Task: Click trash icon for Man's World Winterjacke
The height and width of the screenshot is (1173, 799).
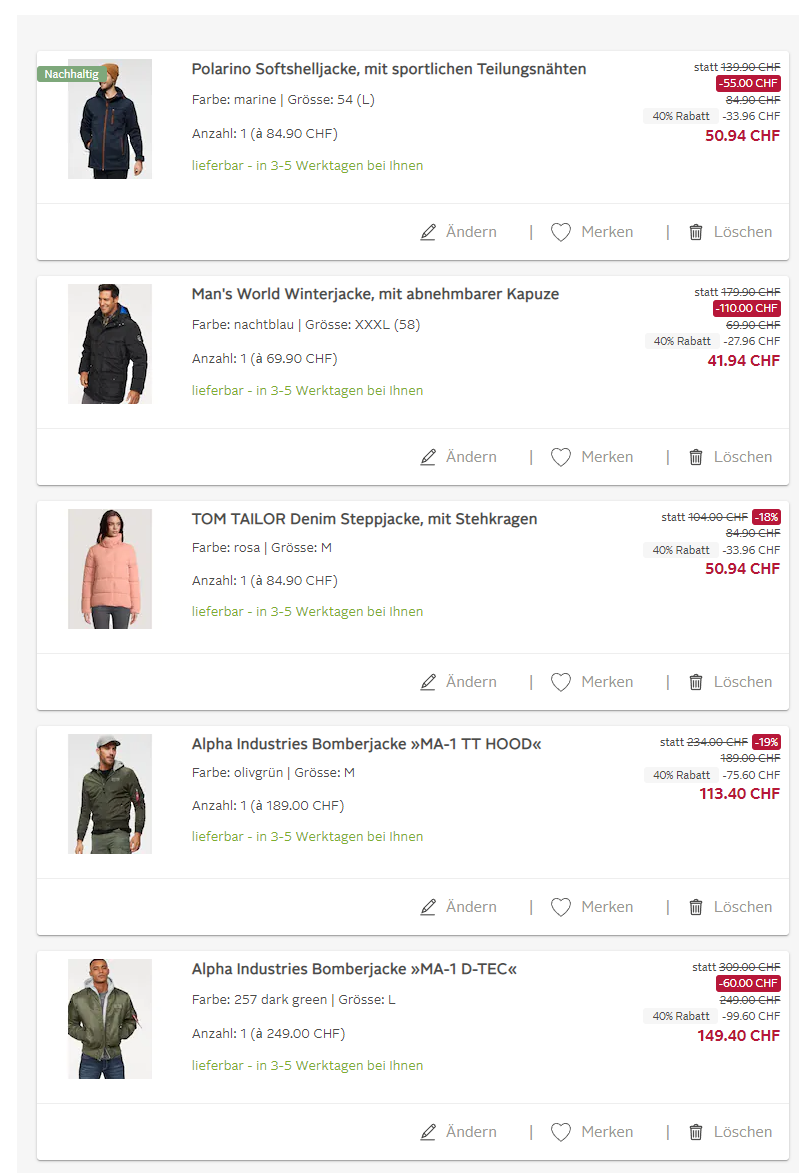Action: 696,457
